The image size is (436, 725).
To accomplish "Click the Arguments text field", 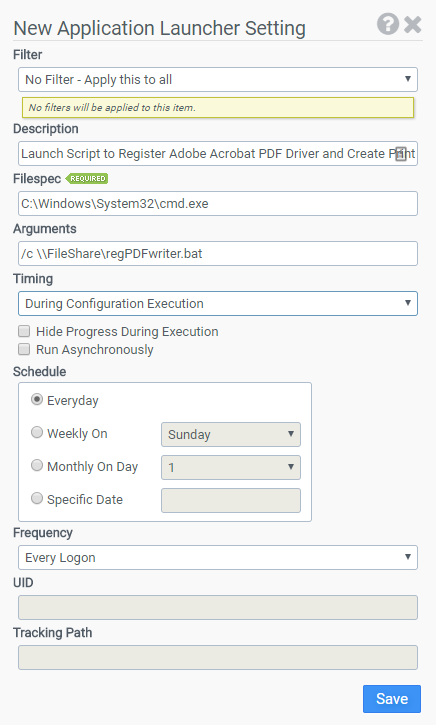I will tap(218, 253).
